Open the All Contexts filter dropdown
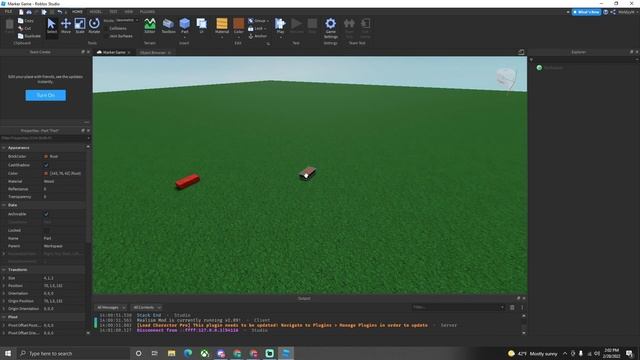Viewport: 640px width, 360px height. pyautogui.click(x=147, y=307)
